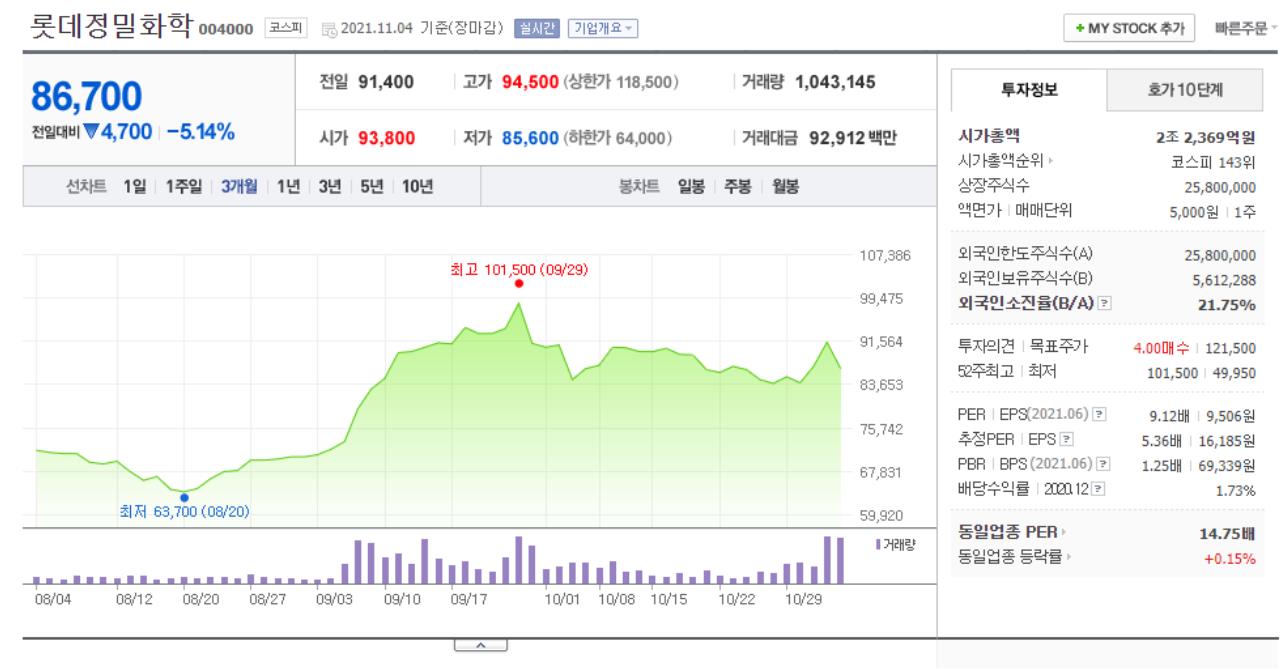Click the +0.15% sector change value
Image resolution: width=1284 pixels, height=669 pixels.
tap(1232, 558)
